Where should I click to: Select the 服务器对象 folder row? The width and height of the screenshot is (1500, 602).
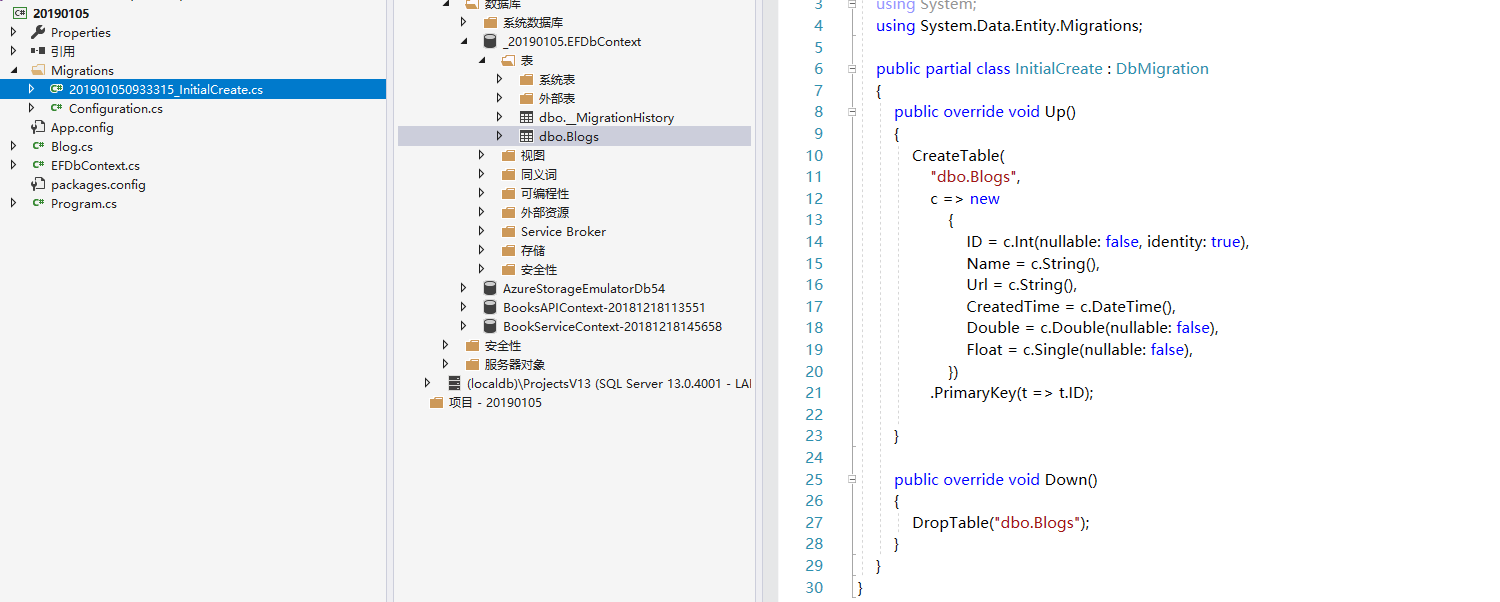(574, 364)
